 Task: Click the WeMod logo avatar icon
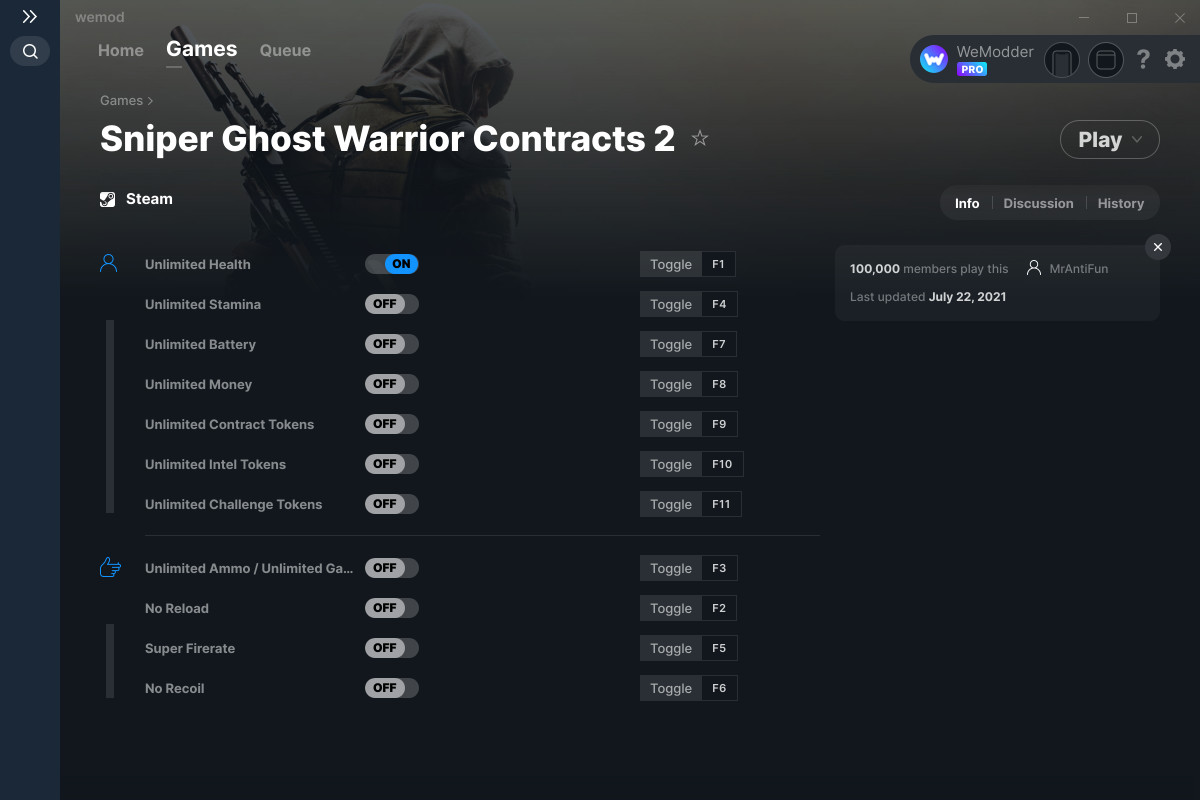(934, 60)
